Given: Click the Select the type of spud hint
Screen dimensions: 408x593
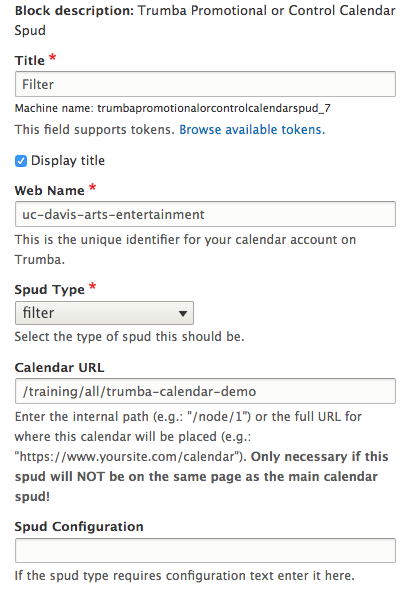Looking at the screenshot, I should pos(129,336).
